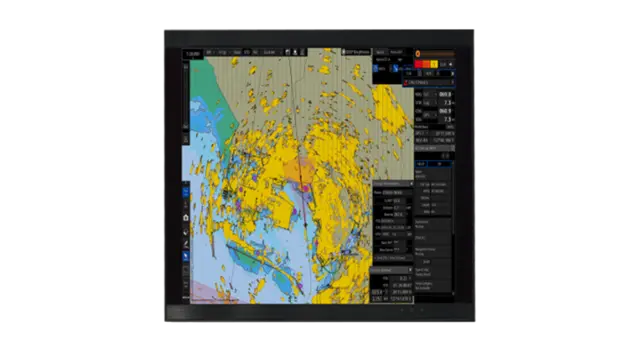Click the chart button right of the top toolbar icons

point(356,52)
